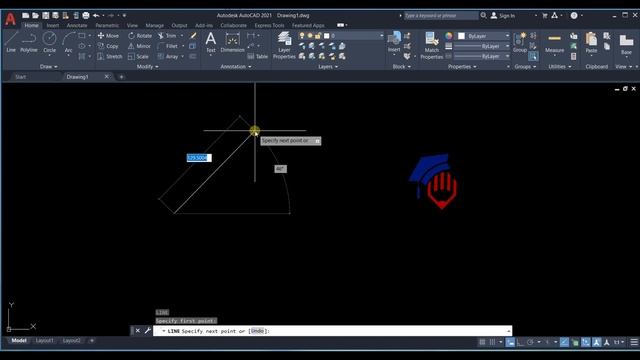640x360 pixels.
Task: Open the Manage ribbon tab
Action: (x=154, y=25)
